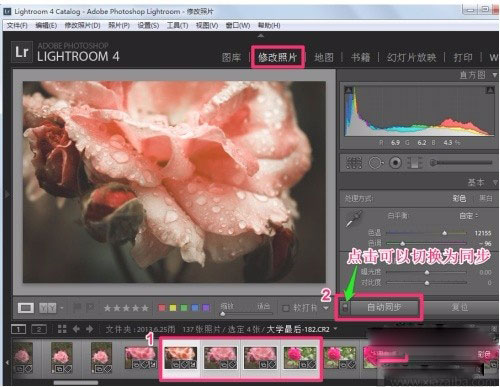Adjust the zoom (缩放) slider

pos(247,314)
